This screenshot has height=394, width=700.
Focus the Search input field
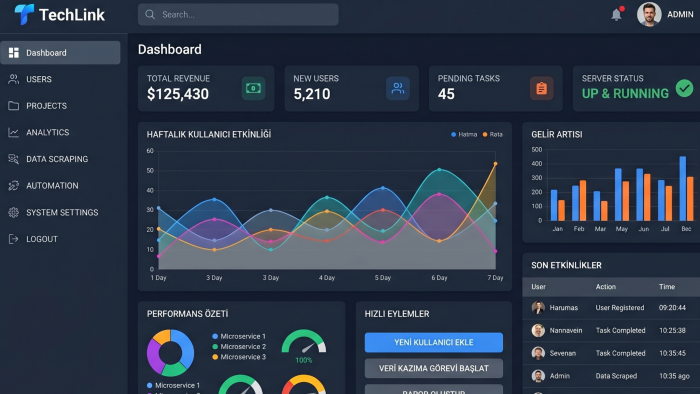238,15
